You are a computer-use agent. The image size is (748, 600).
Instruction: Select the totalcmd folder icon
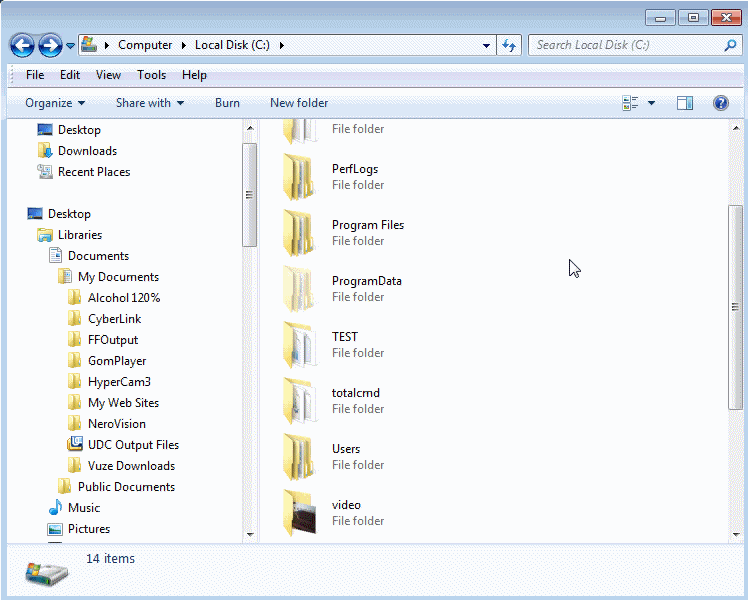click(x=300, y=401)
